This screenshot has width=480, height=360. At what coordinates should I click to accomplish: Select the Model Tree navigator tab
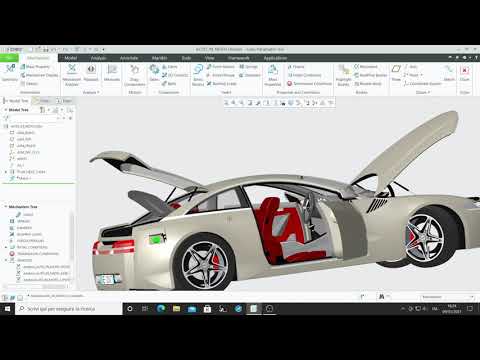click(x=16, y=101)
